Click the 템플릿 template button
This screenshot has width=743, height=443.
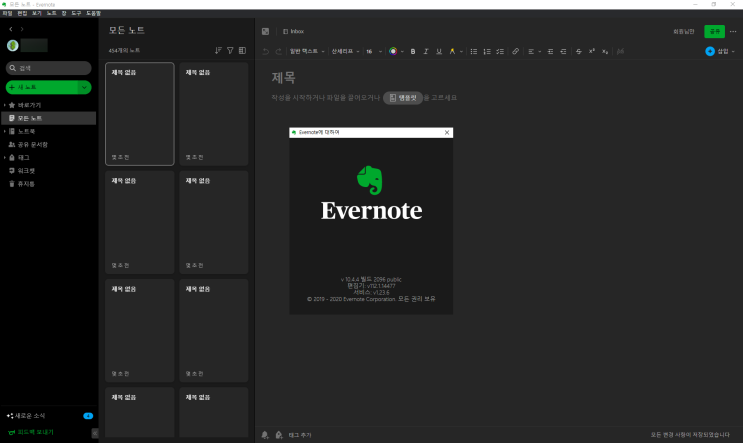403,98
